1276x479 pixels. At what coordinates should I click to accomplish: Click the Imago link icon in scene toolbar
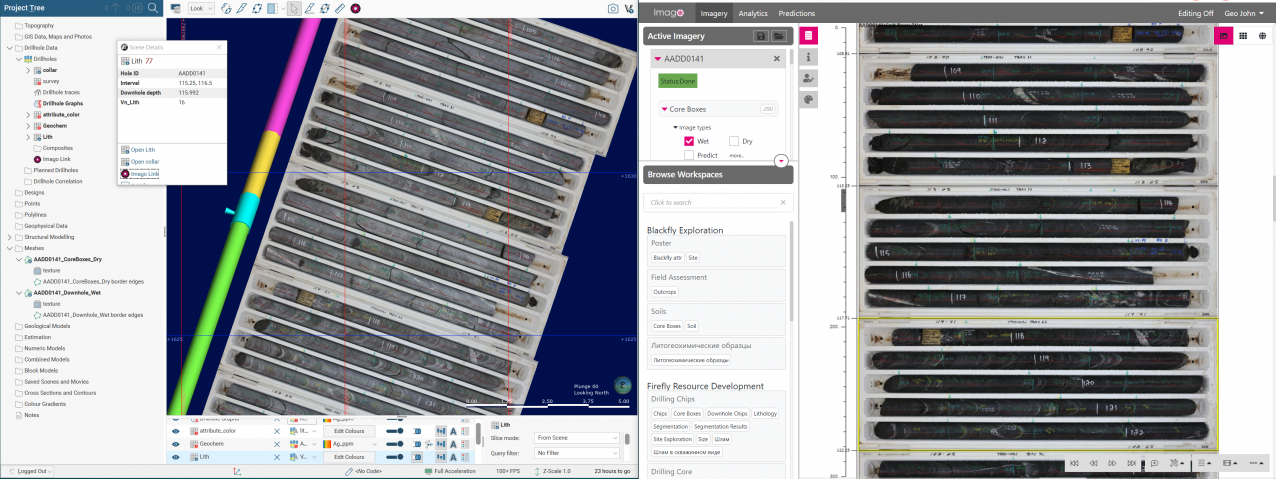[x=357, y=9]
